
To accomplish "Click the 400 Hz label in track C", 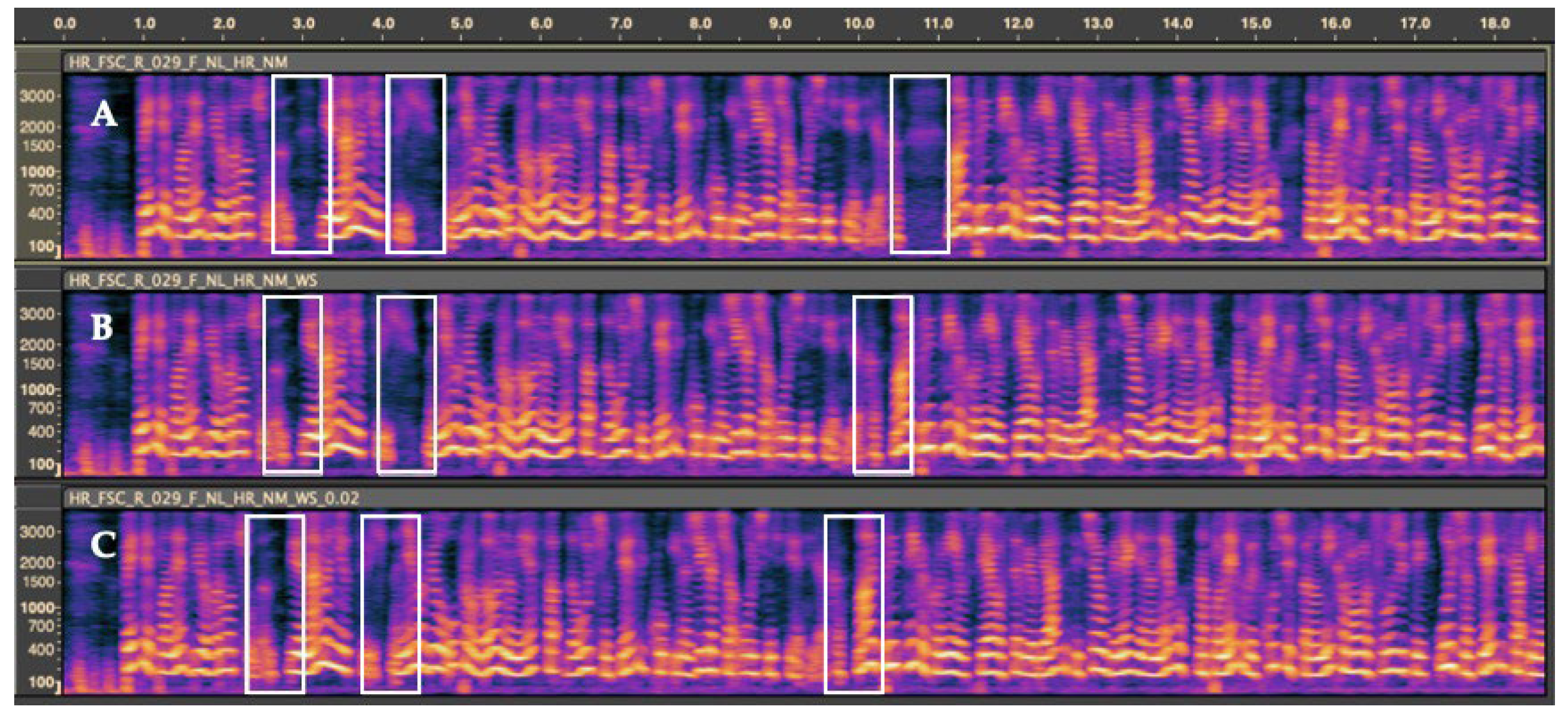I will coord(41,649).
